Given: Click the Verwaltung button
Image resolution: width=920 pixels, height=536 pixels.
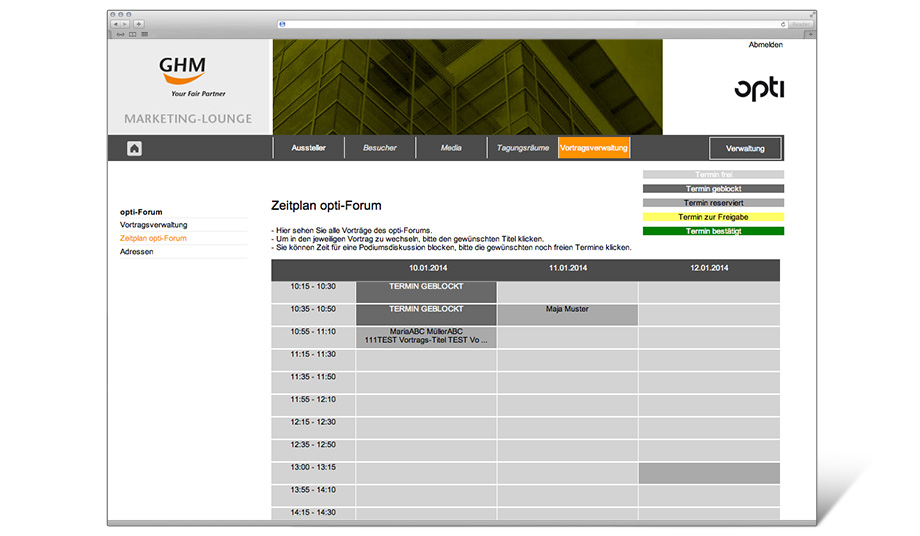Looking at the screenshot, I should 745,149.
